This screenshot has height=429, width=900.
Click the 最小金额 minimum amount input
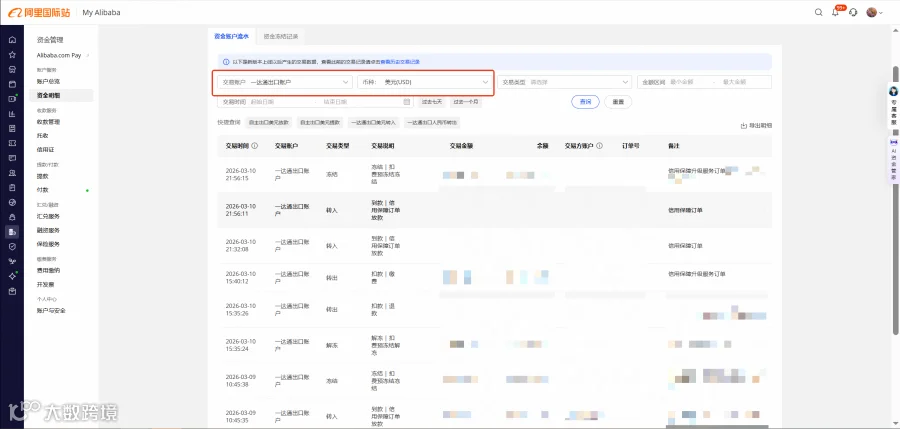click(x=689, y=82)
